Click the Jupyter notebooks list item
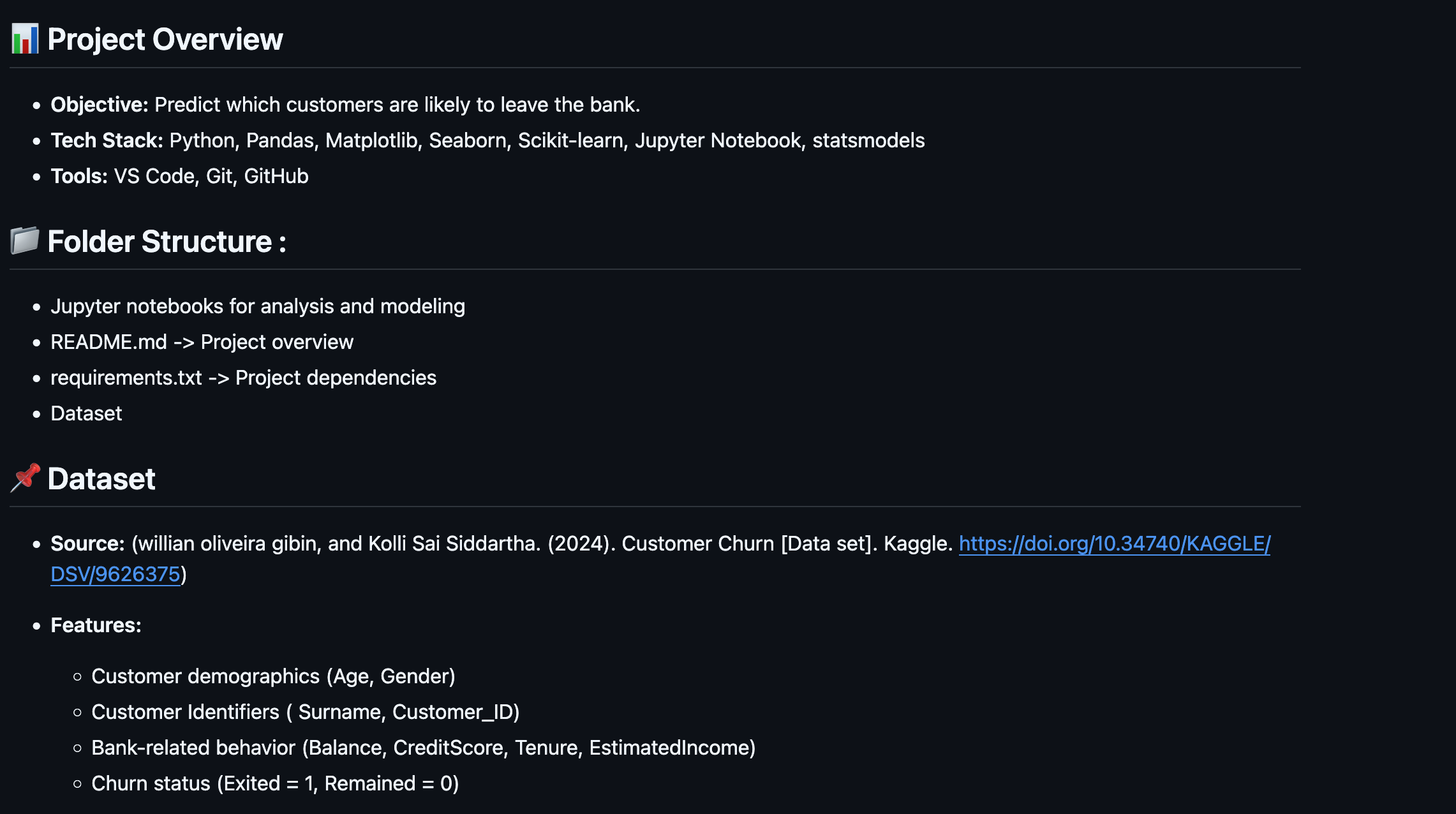The height and width of the screenshot is (814, 1456). click(x=258, y=306)
